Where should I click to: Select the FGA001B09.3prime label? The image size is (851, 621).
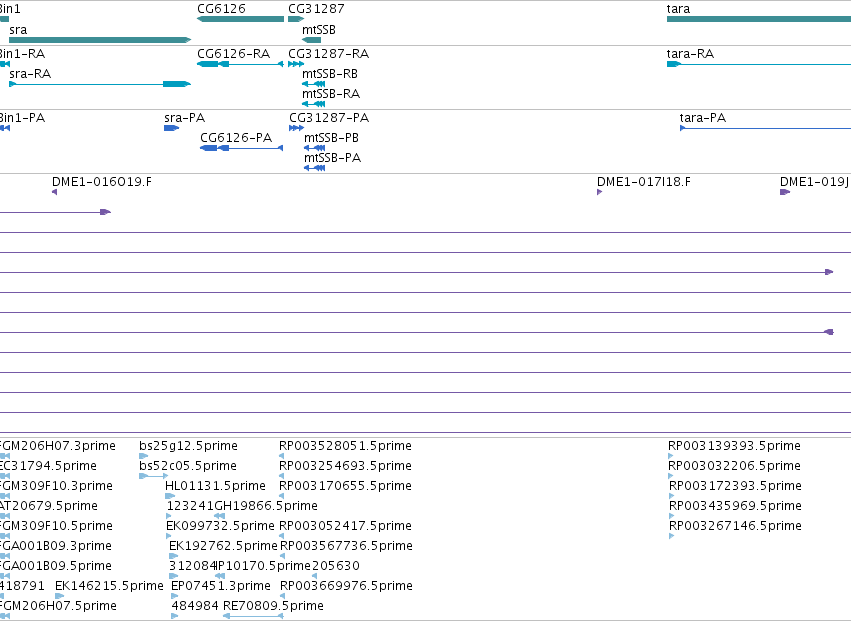click(x=56, y=546)
